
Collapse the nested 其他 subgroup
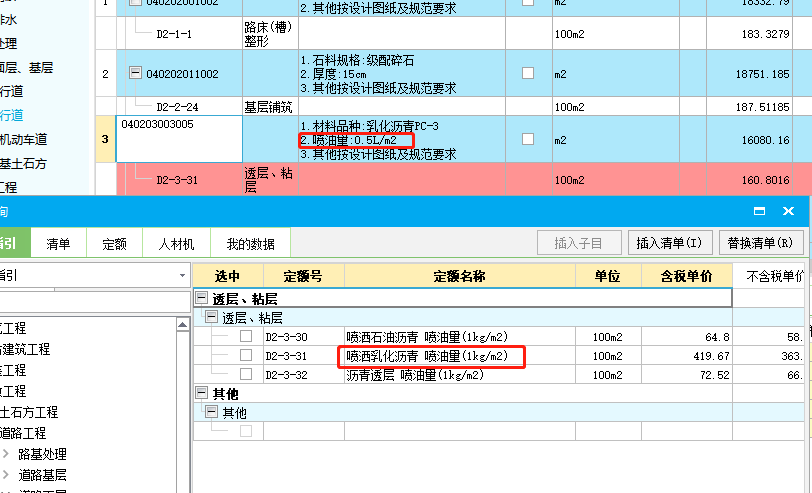coord(211,412)
